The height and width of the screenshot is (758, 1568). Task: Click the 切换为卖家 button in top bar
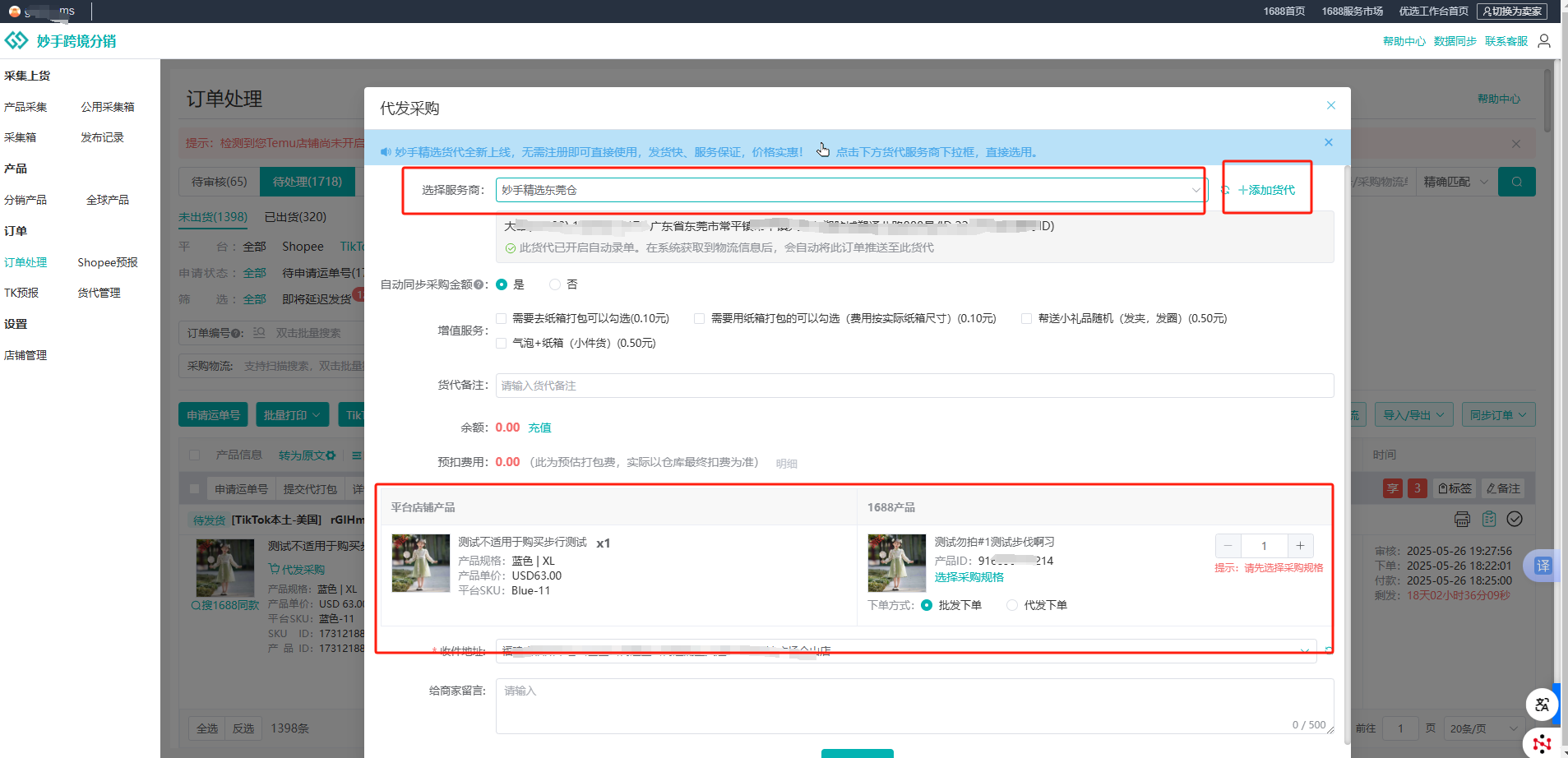1512,12
